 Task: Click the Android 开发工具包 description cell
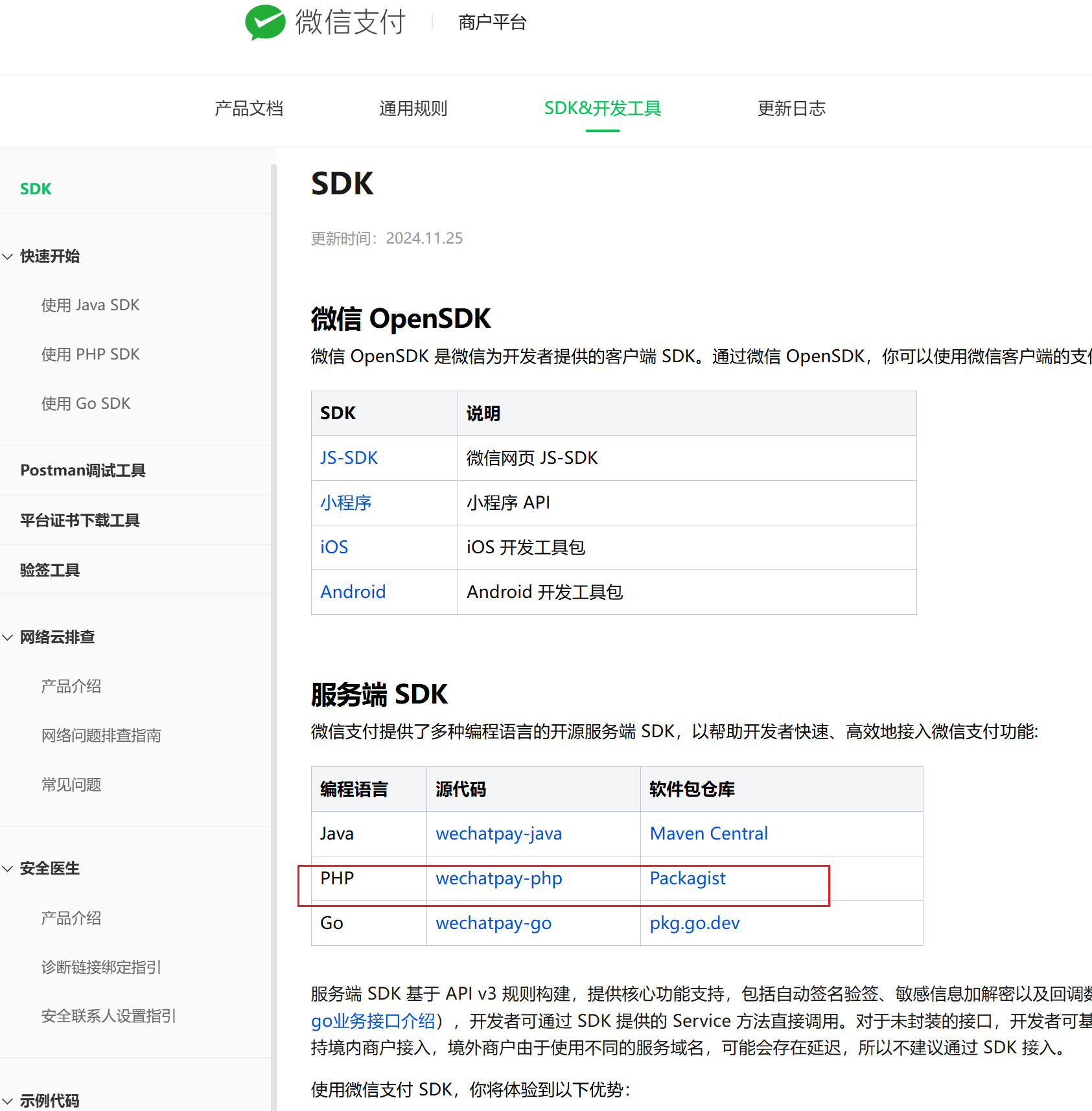coord(687,592)
